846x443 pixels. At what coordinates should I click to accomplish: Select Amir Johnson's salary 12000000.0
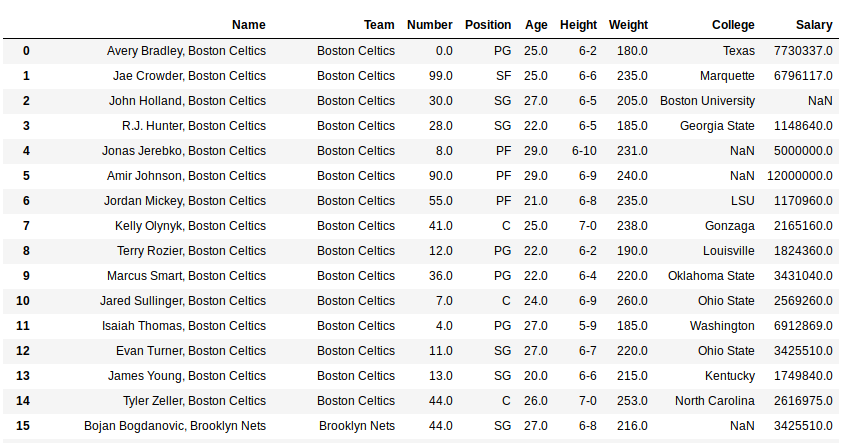click(x=800, y=176)
